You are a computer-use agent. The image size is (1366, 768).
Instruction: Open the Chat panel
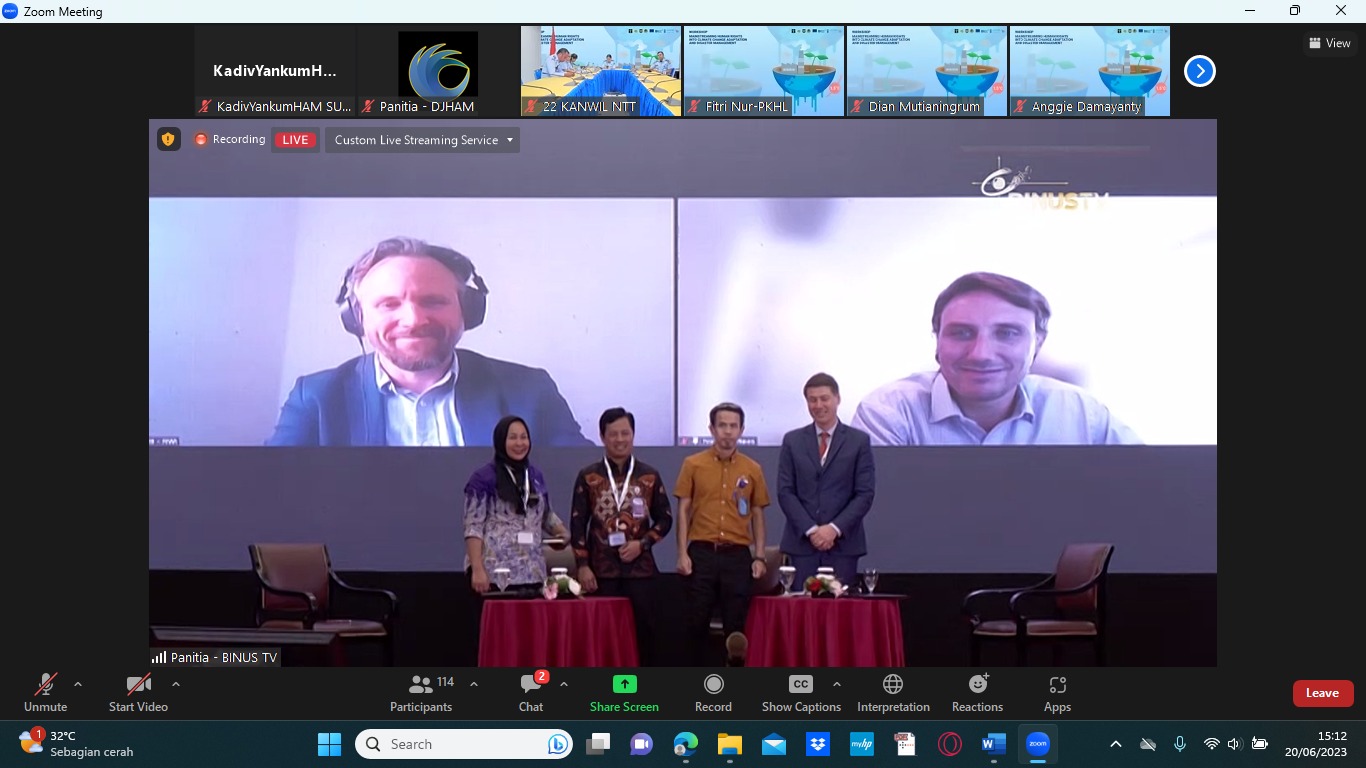(x=531, y=693)
